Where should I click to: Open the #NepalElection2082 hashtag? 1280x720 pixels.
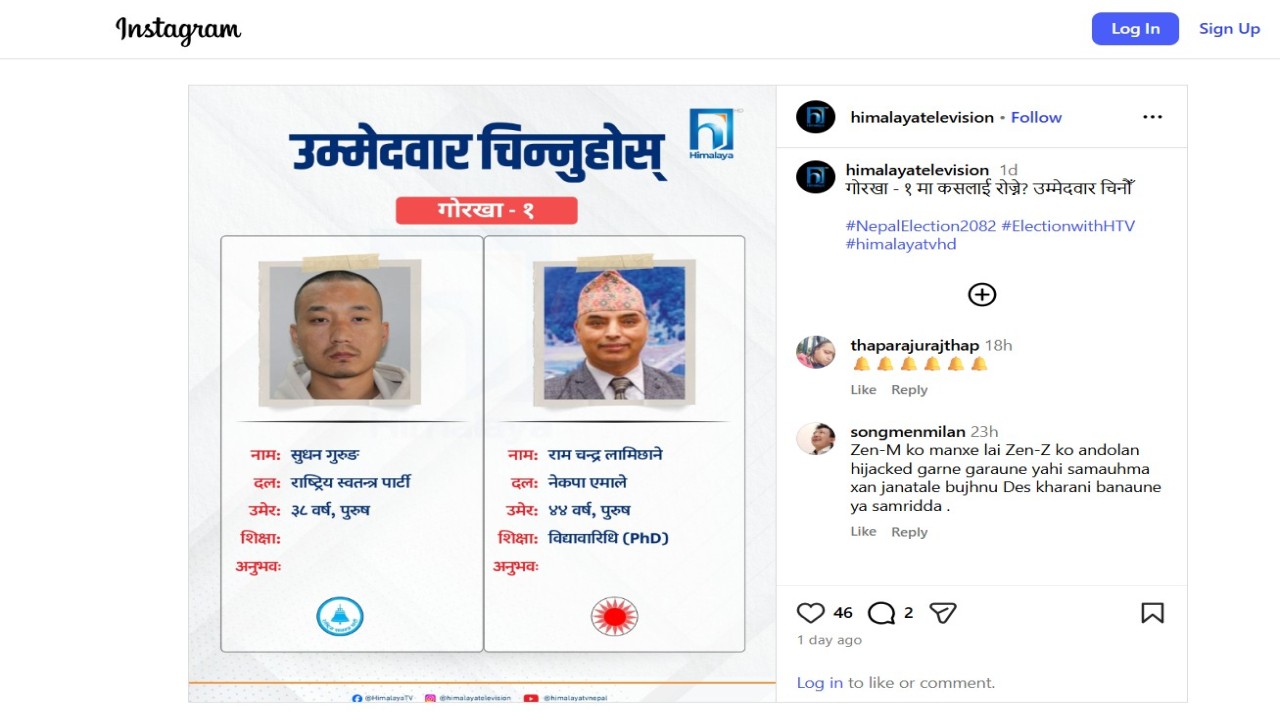920,226
